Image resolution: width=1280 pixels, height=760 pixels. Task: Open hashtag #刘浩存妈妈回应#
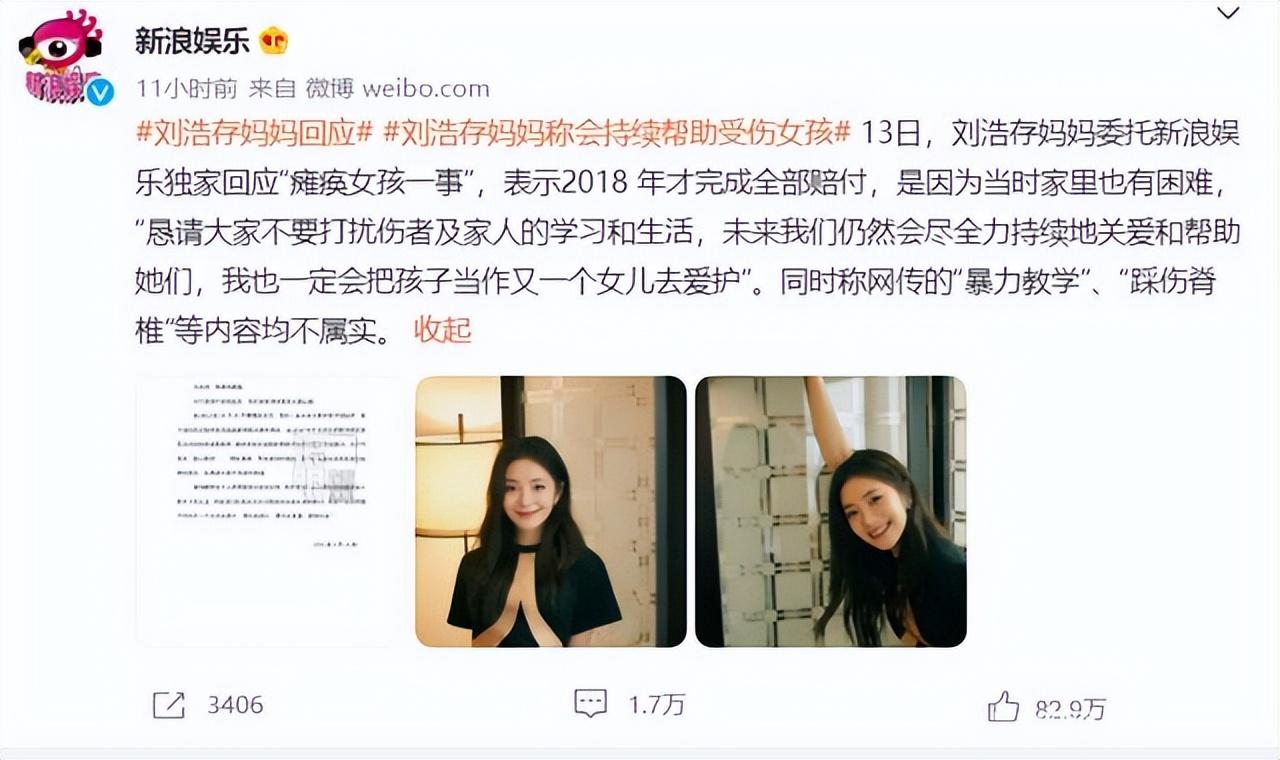254,132
